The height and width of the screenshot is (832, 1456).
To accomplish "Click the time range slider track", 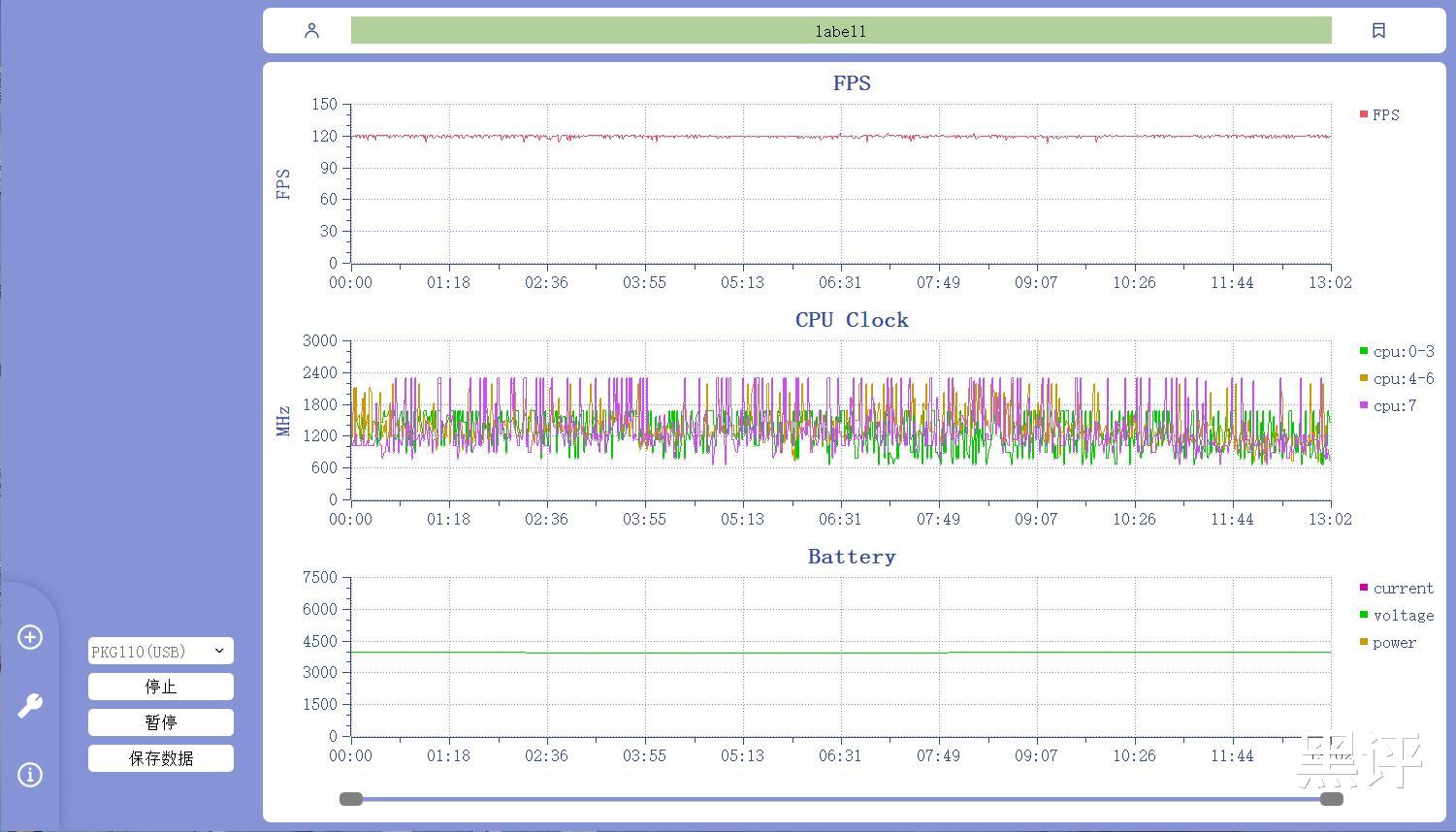I will (841, 799).
